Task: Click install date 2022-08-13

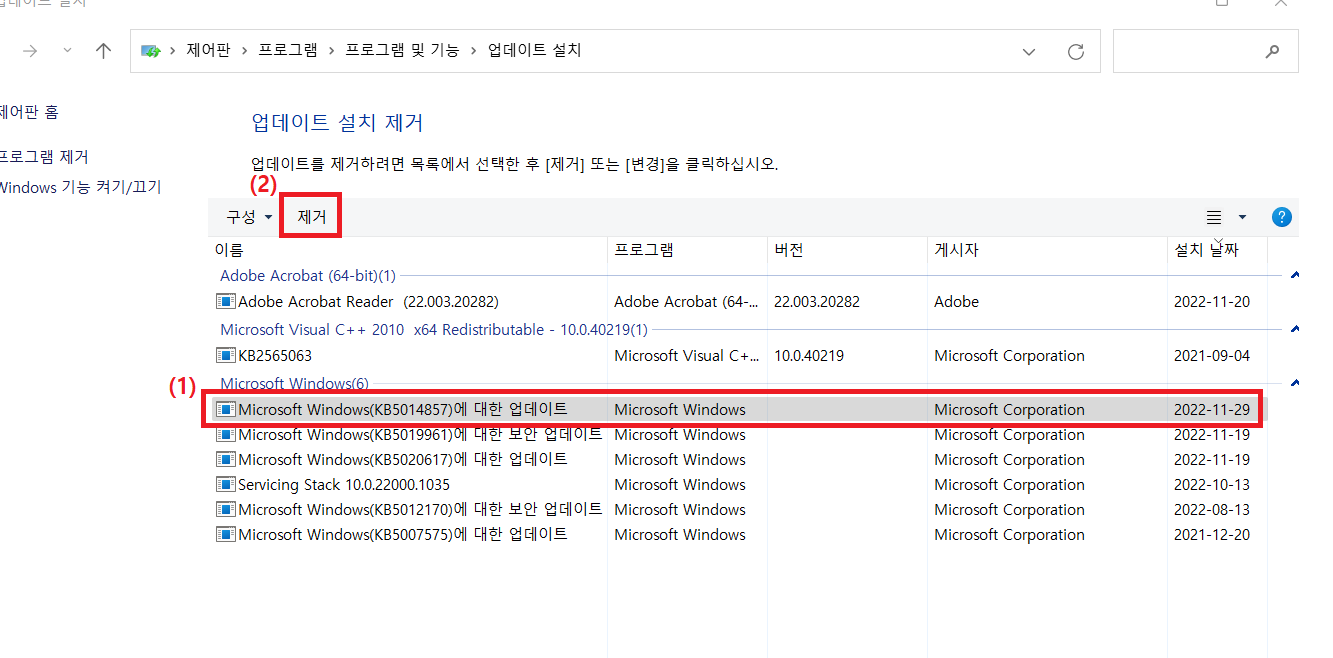Action: (x=1212, y=510)
